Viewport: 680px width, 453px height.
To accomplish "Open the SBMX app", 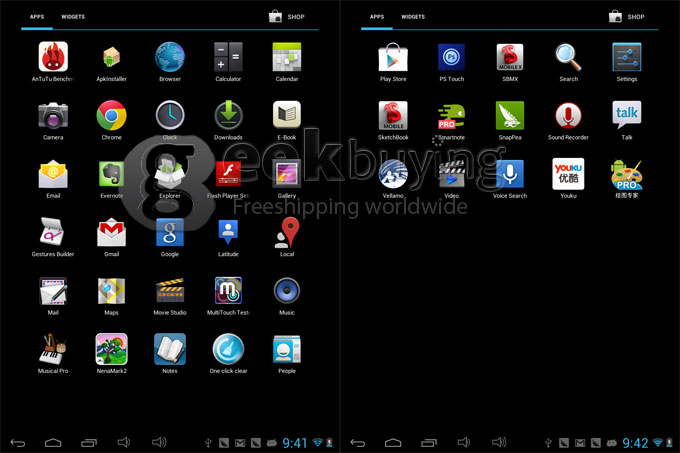I will (510, 57).
